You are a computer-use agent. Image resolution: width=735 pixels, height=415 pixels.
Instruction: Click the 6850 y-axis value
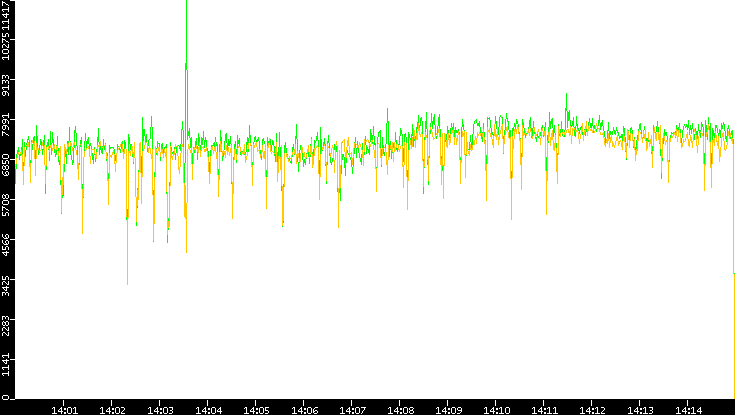5,166
